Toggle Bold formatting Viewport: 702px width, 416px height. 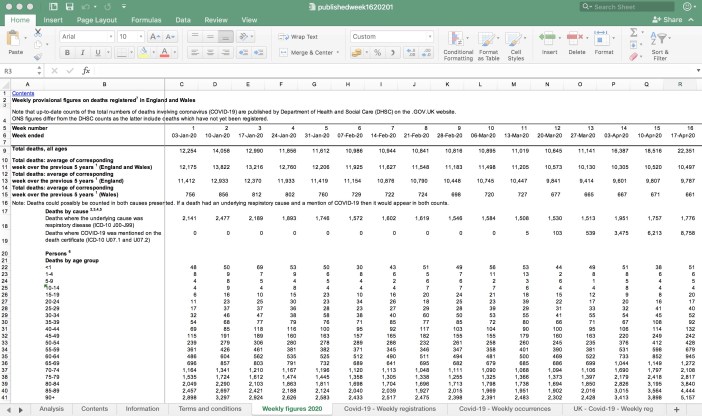pyautogui.click(x=67, y=53)
